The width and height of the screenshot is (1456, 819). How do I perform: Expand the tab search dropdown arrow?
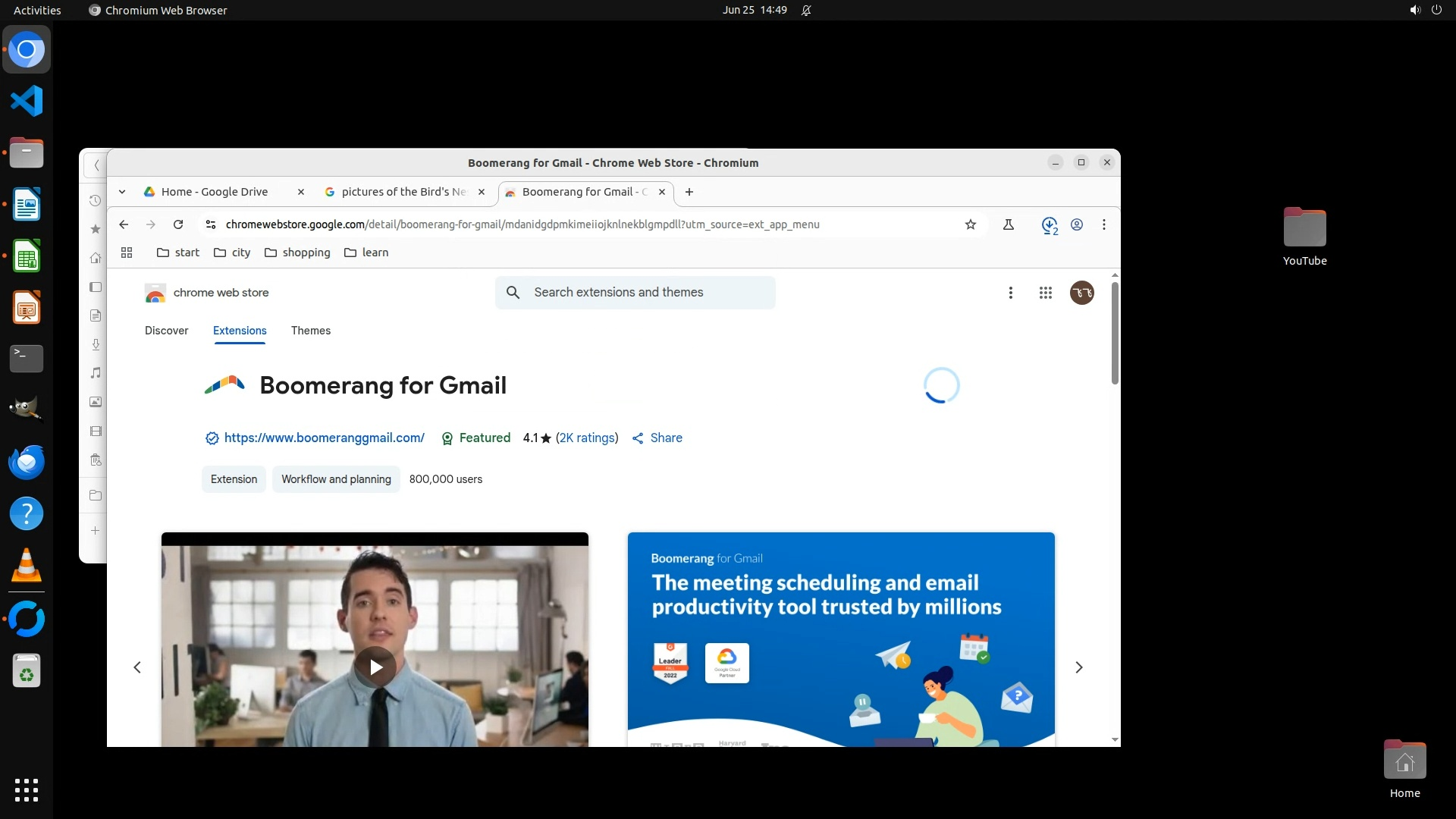pyautogui.click(x=122, y=192)
